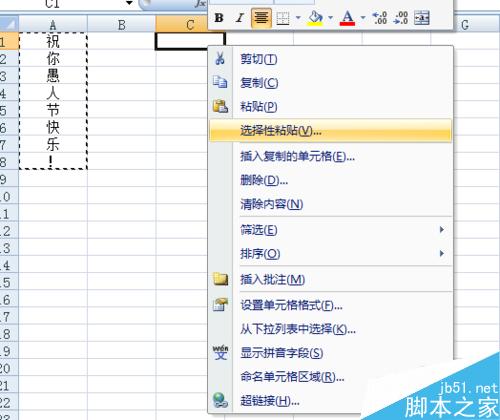
Task: Click the Center alignment button
Action: coord(261,18)
